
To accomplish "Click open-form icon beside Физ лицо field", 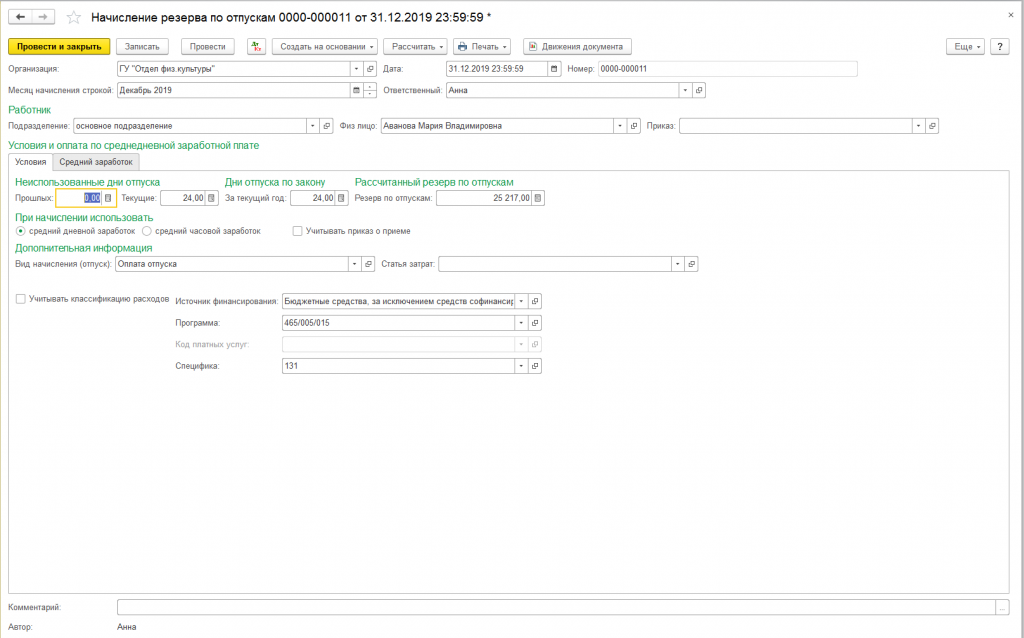I will click(x=632, y=126).
